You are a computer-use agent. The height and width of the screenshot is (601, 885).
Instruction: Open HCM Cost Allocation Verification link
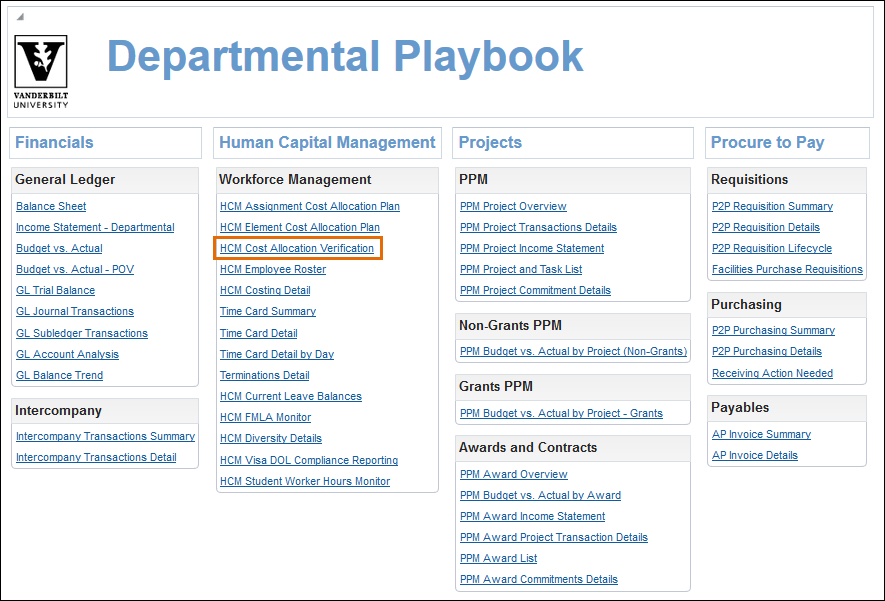point(297,248)
